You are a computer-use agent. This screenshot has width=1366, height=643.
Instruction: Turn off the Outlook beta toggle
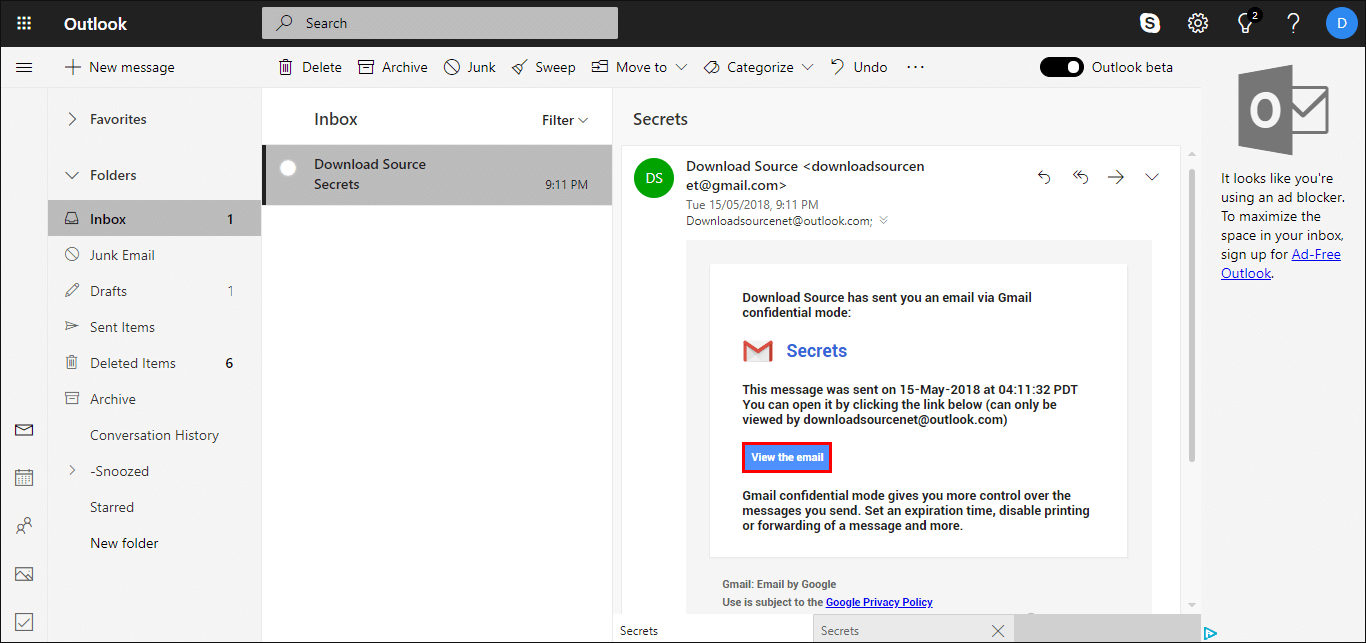pyautogui.click(x=1061, y=67)
